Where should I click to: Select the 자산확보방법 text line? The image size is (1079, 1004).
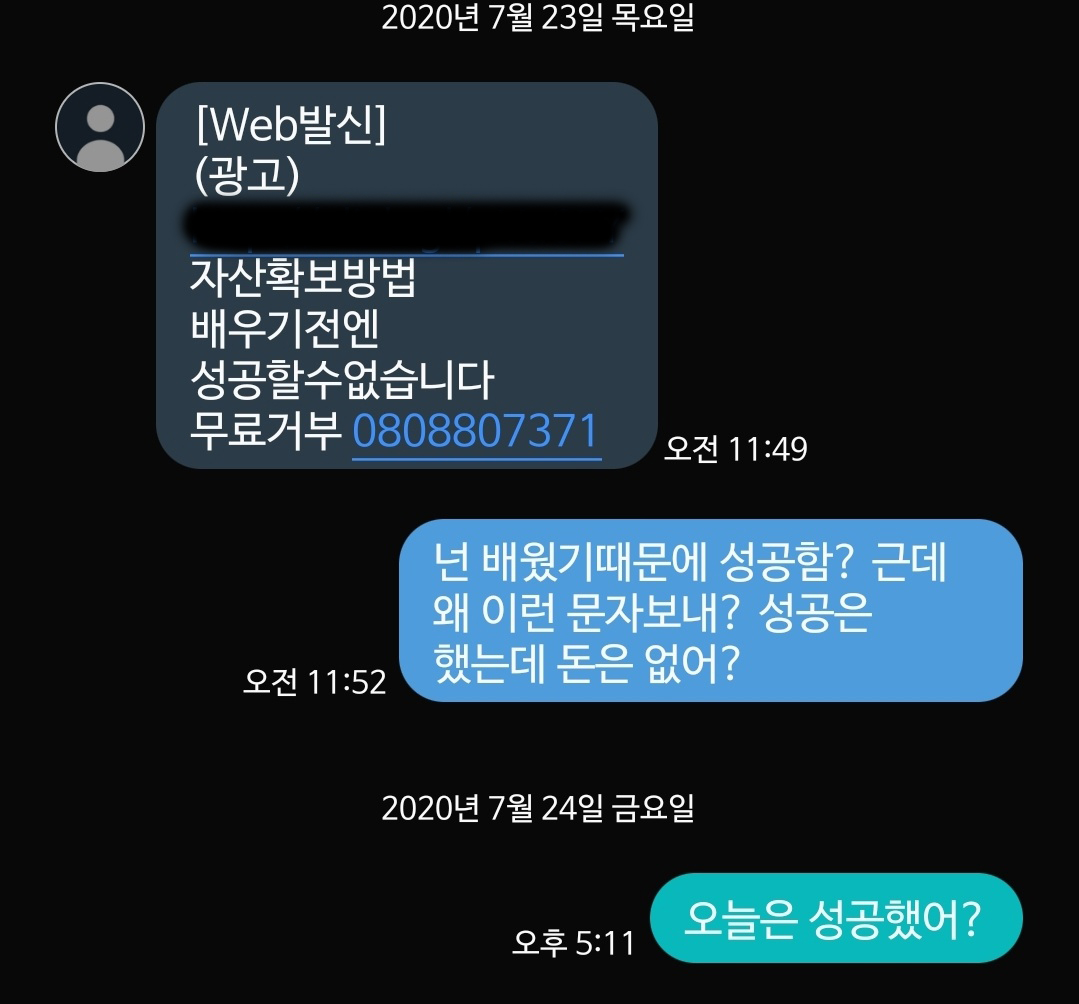pos(303,277)
